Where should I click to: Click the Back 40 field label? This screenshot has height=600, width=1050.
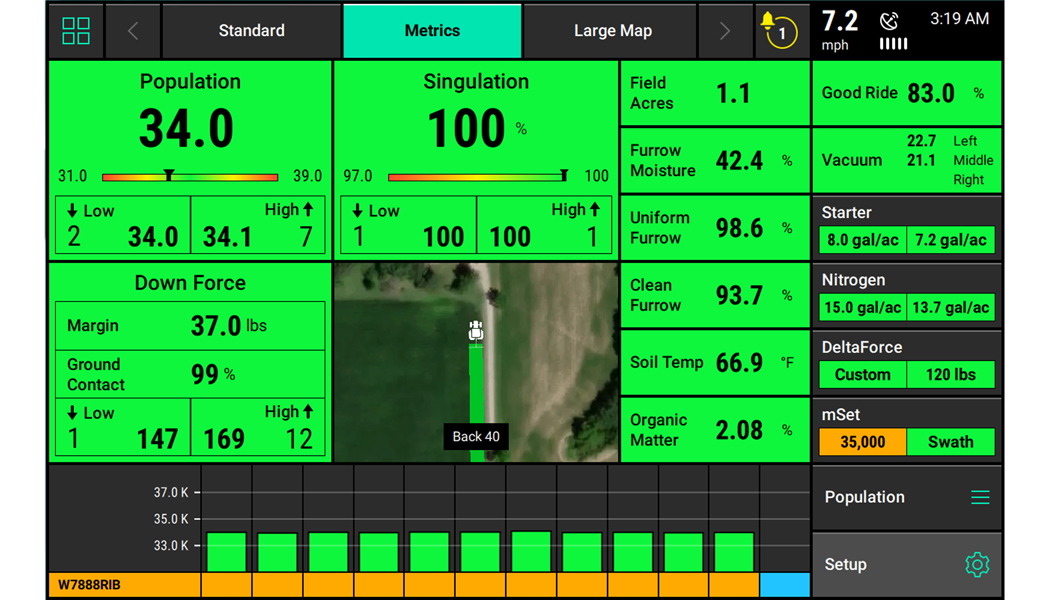pos(476,437)
